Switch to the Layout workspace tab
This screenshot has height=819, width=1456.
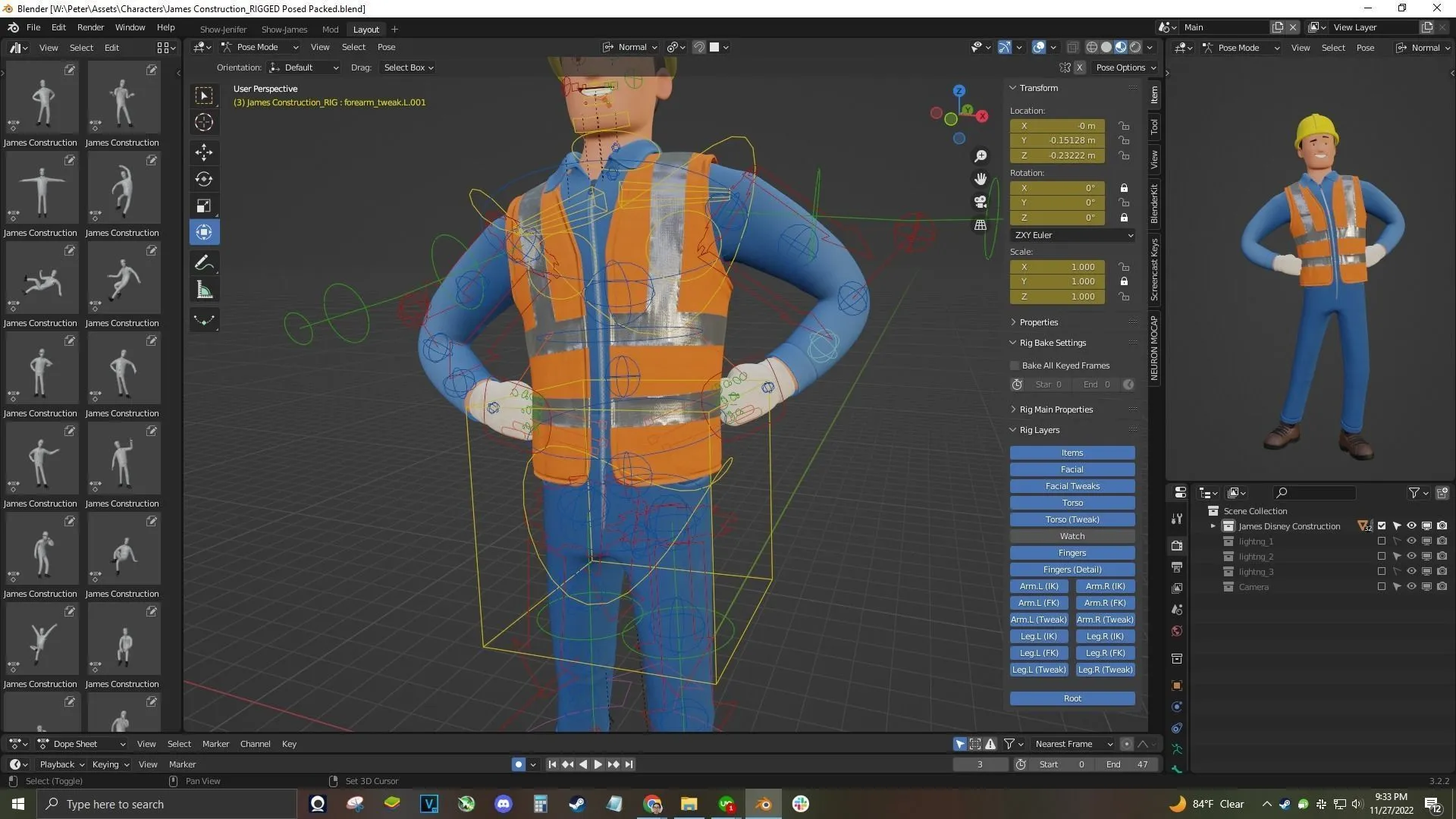pos(366,30)
